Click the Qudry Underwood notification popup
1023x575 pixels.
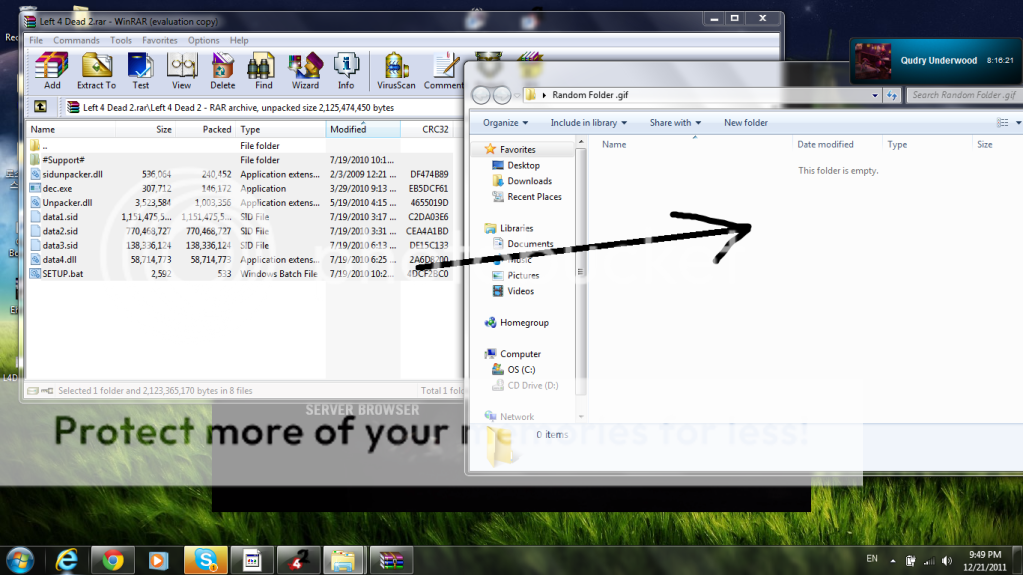coord(936,61)
